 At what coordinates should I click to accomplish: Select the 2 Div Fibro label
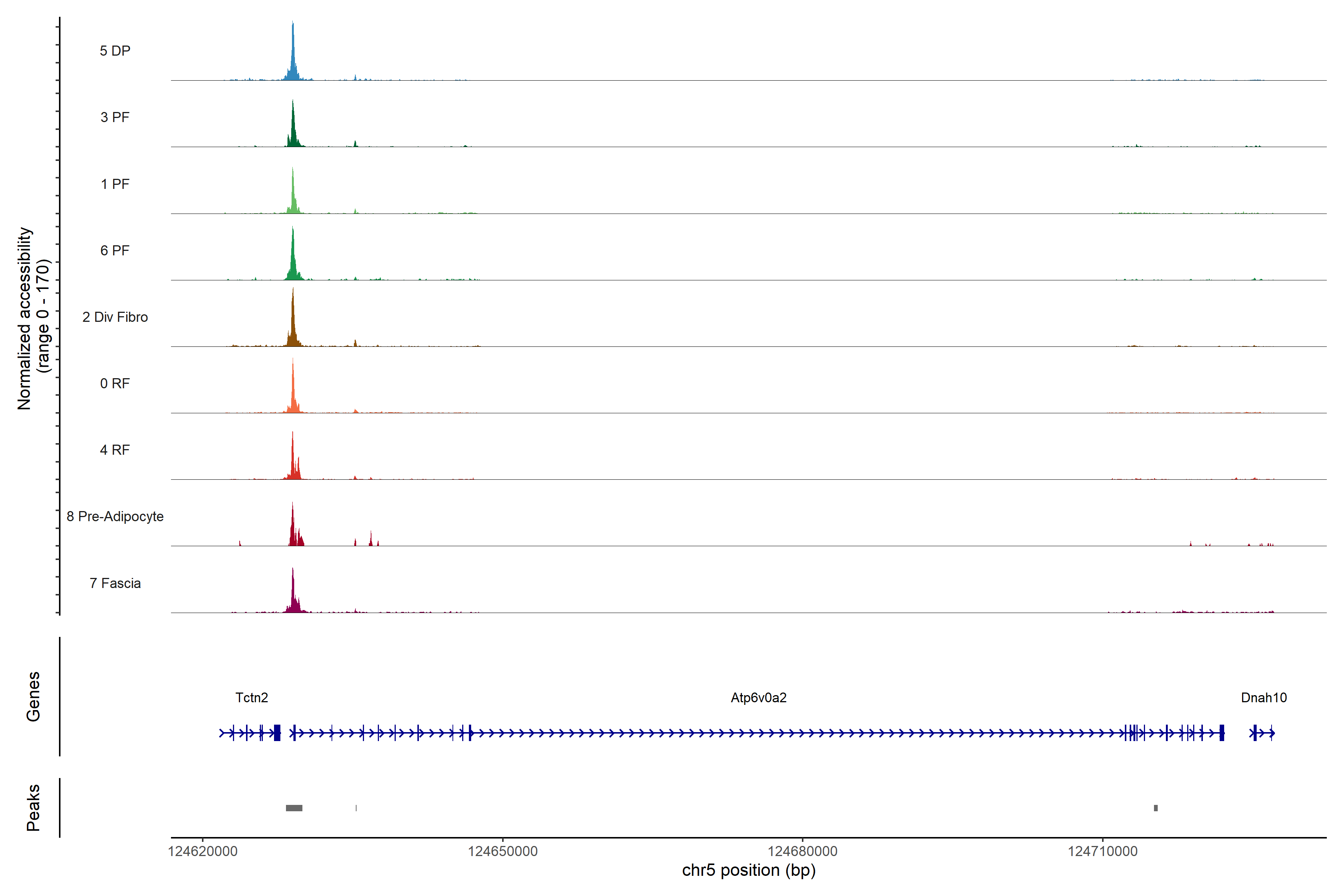click(x=115, y=317)
